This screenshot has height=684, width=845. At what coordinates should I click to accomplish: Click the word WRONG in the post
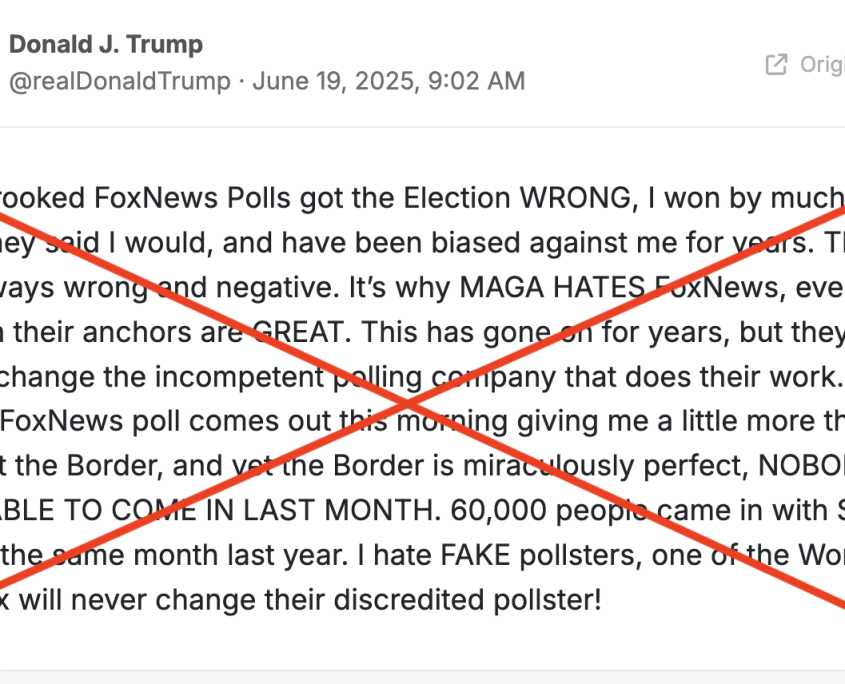click(575, 198)
